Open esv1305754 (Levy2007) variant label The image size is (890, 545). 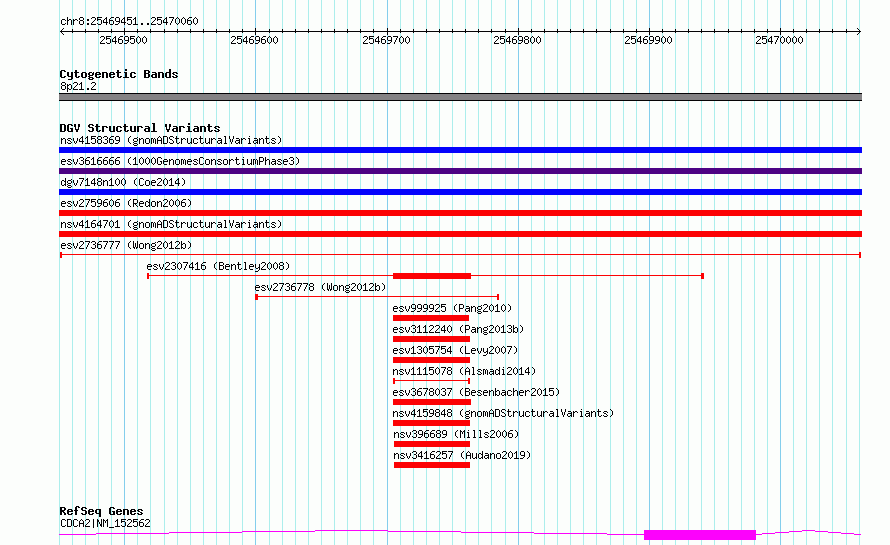point(455,350)
